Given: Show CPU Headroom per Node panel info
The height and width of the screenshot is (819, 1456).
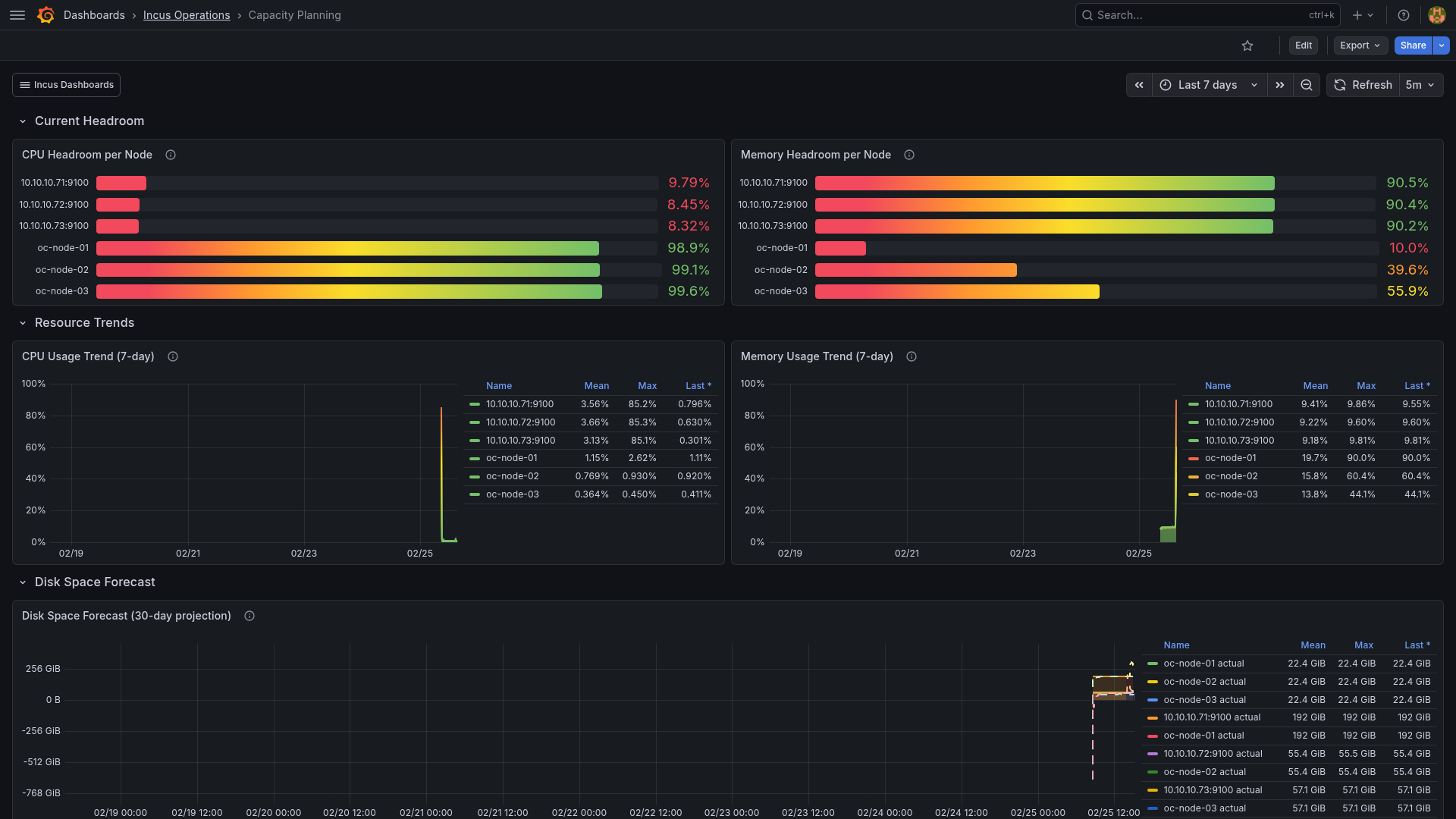Looking at the screenshot, I should coord(171,155).
